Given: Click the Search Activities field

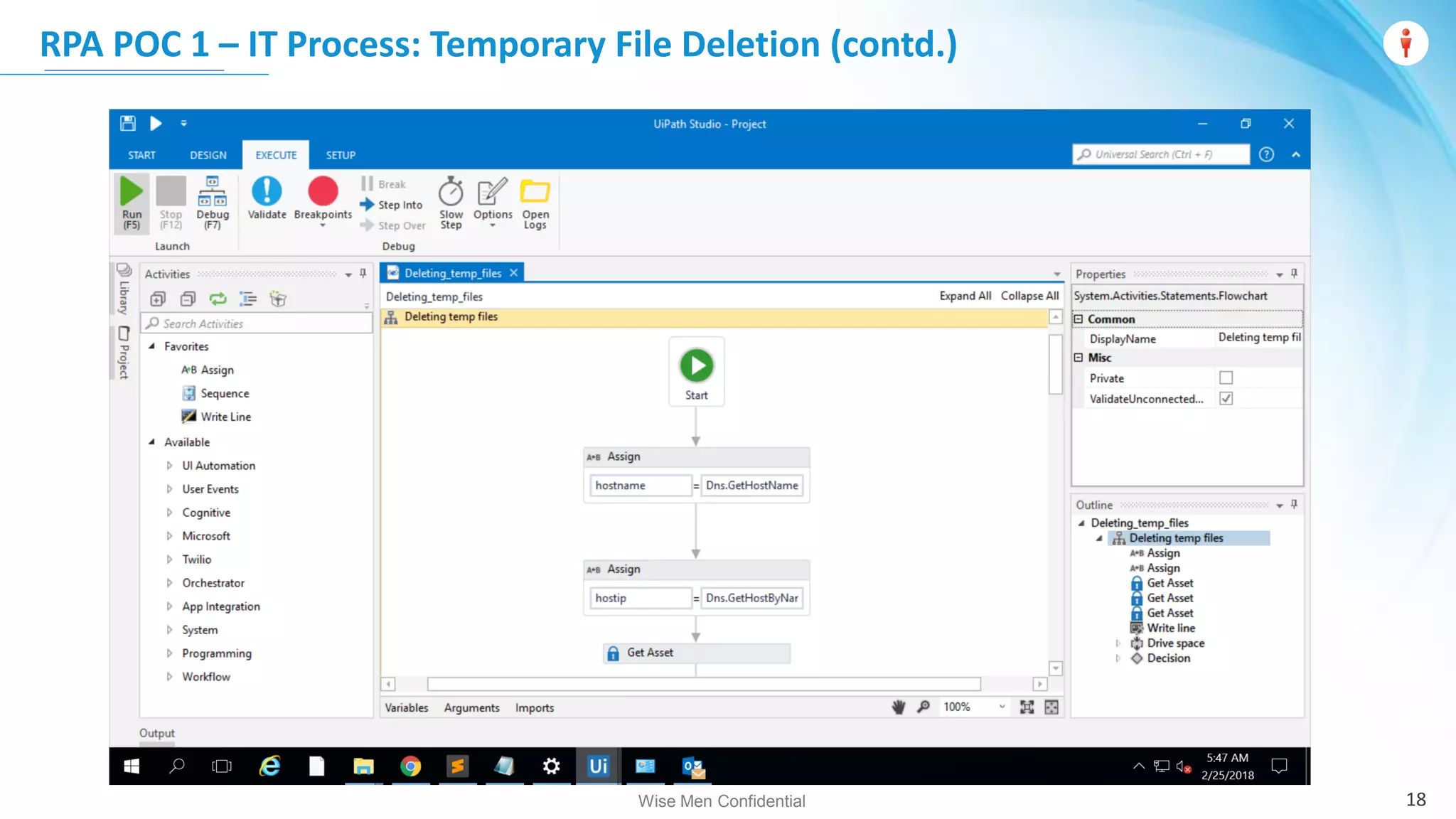Looking at the screenshot, I should pos(257,323).
